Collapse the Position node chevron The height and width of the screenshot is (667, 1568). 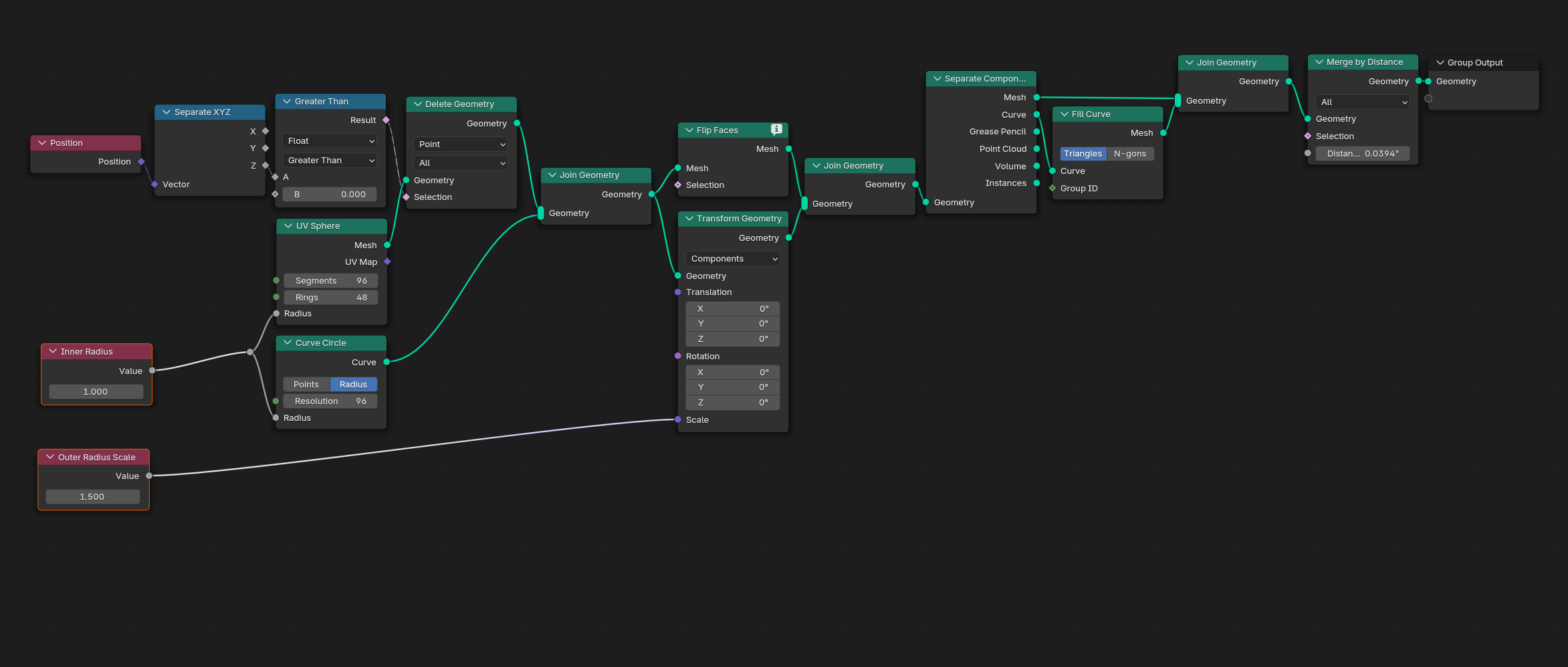[42, 142]
